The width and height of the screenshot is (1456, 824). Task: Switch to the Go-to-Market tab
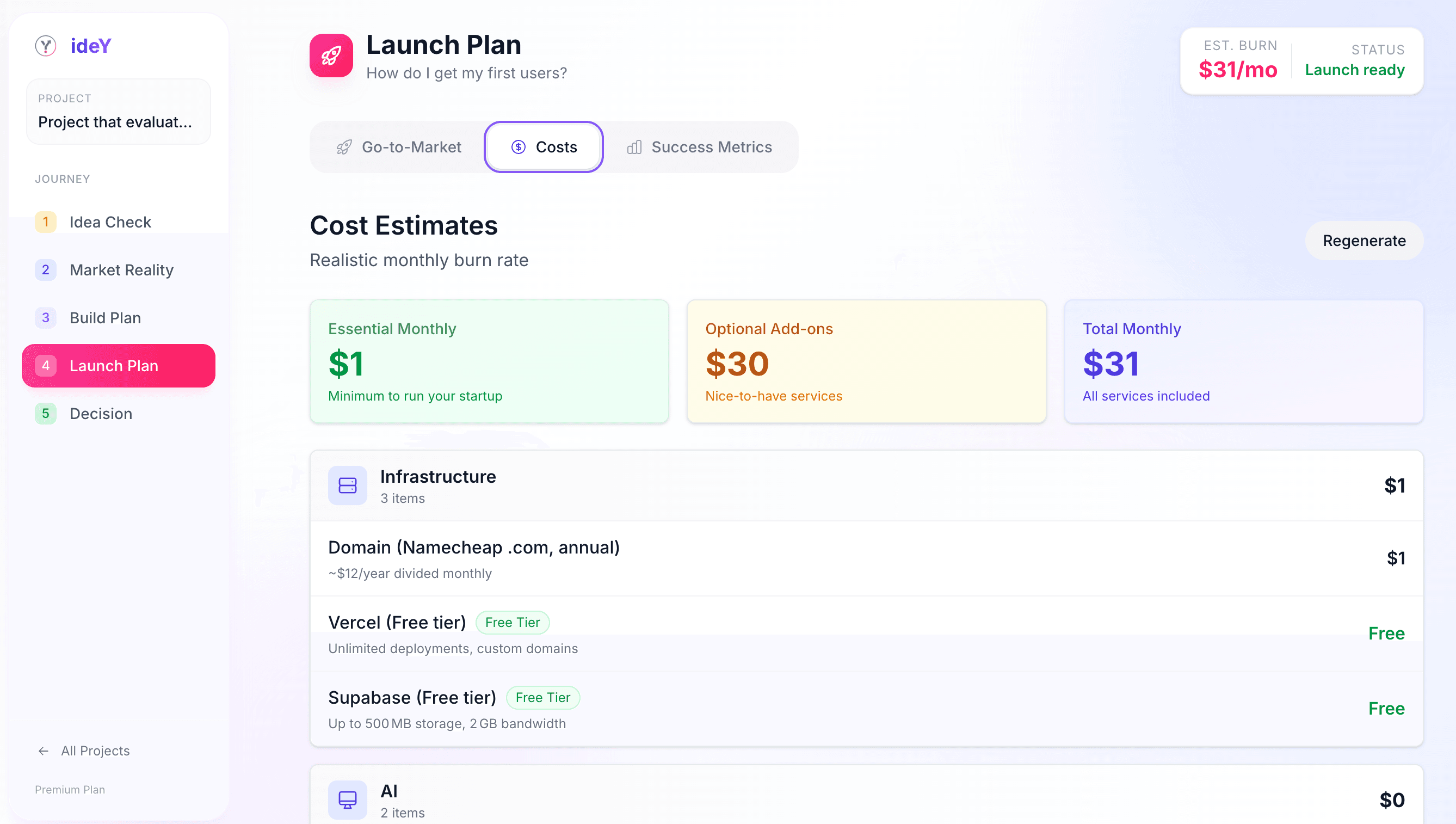[x=411, y=146]
